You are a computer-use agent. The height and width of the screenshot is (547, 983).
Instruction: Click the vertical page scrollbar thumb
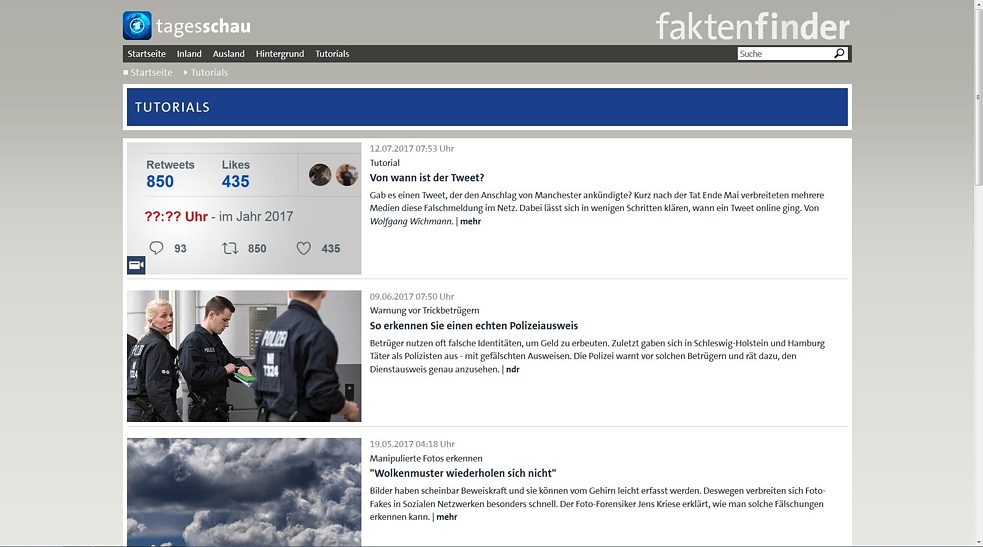tap(978, 97)
